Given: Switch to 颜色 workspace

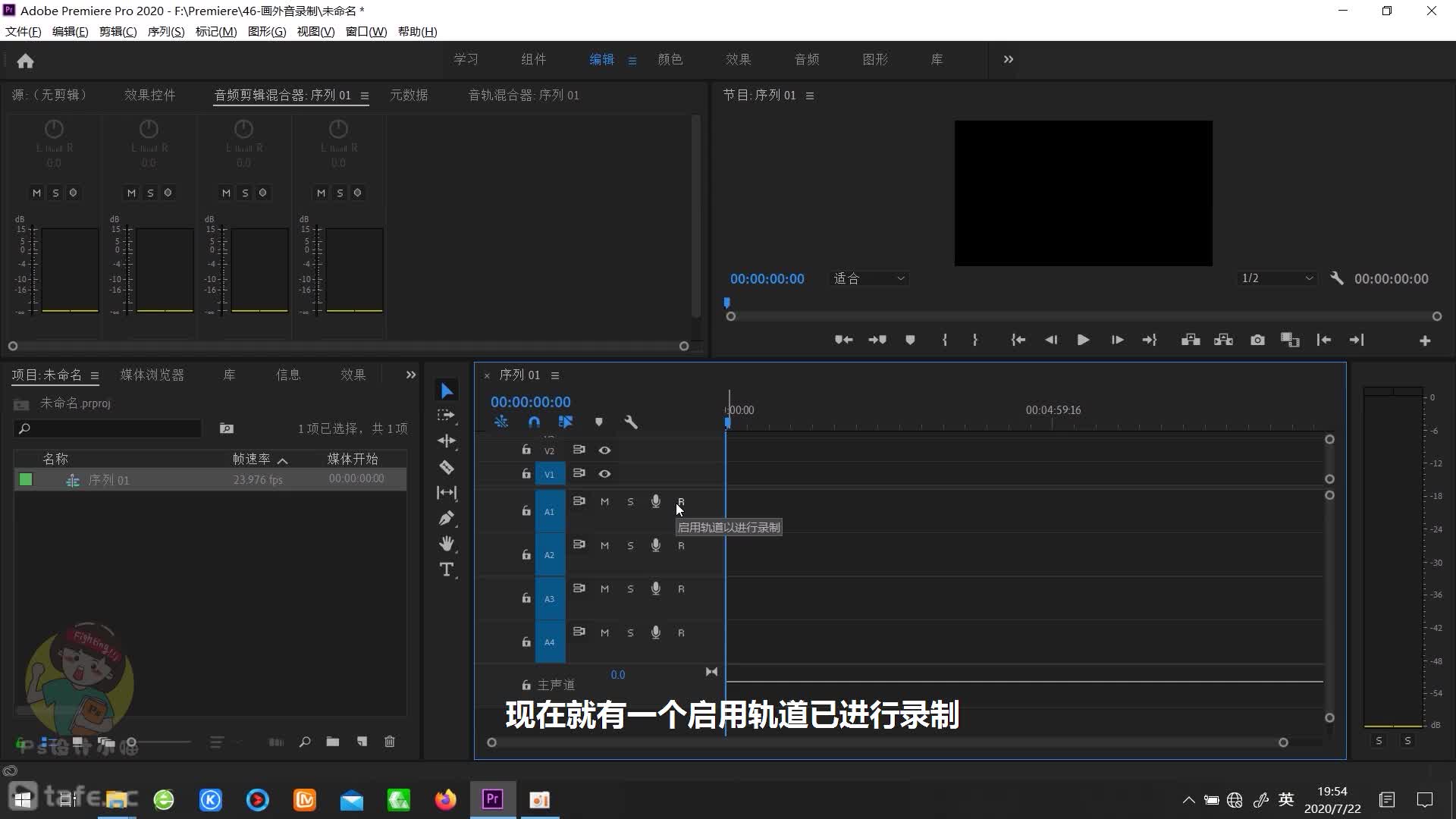Looking at the screenshot, I should (670, 59).
